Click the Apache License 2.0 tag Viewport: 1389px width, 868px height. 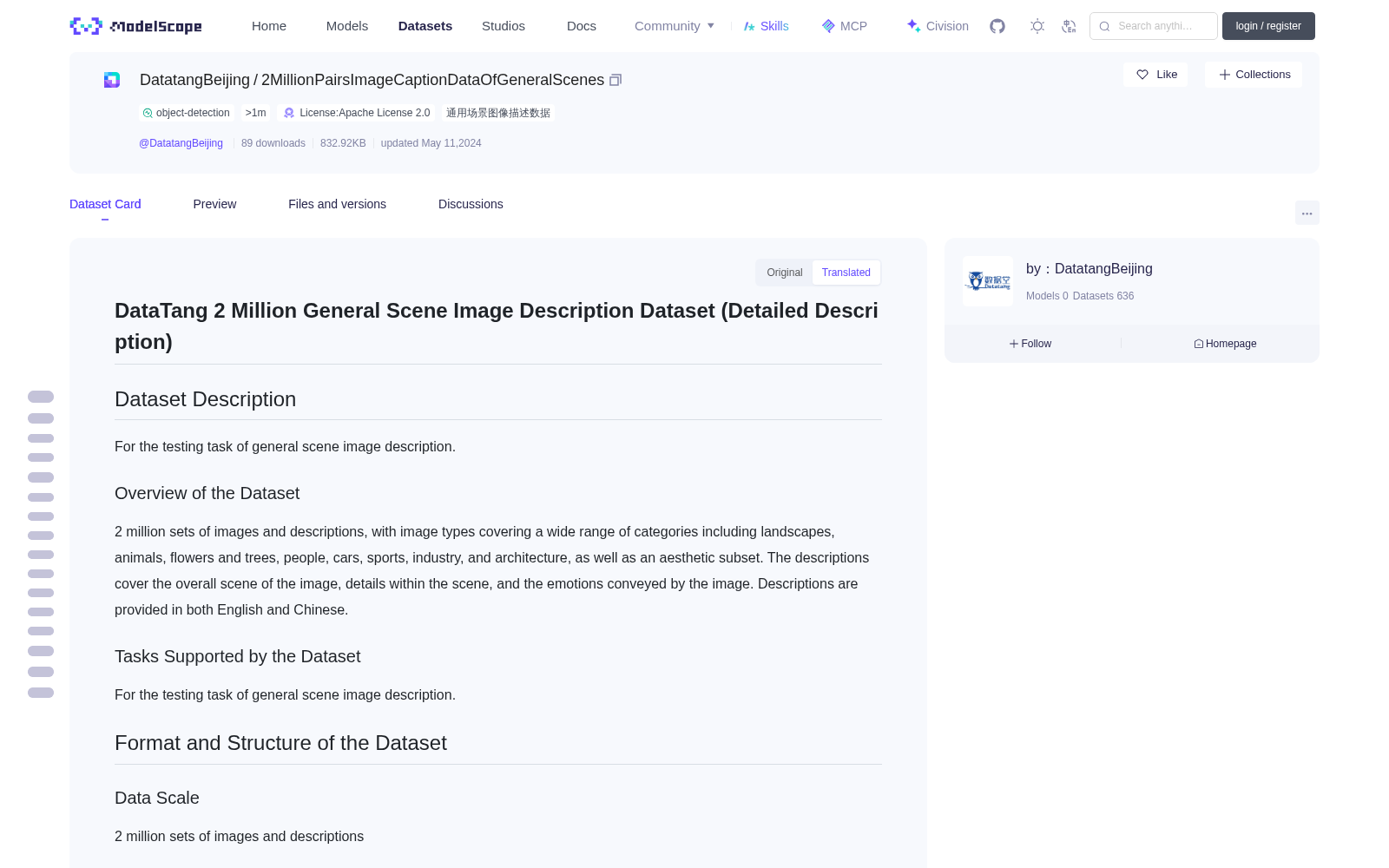click(x=356, y=113)
